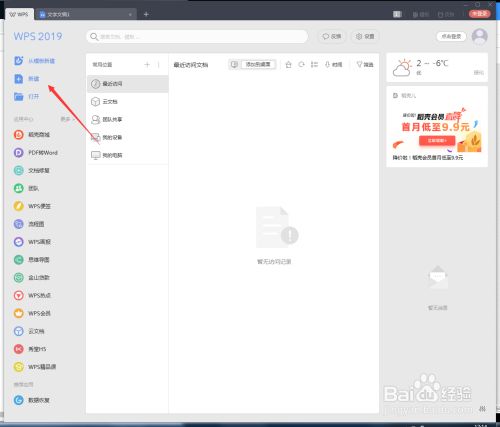Click the white panel icon in title bar
500x427 pixels.
tap(397, 14)
